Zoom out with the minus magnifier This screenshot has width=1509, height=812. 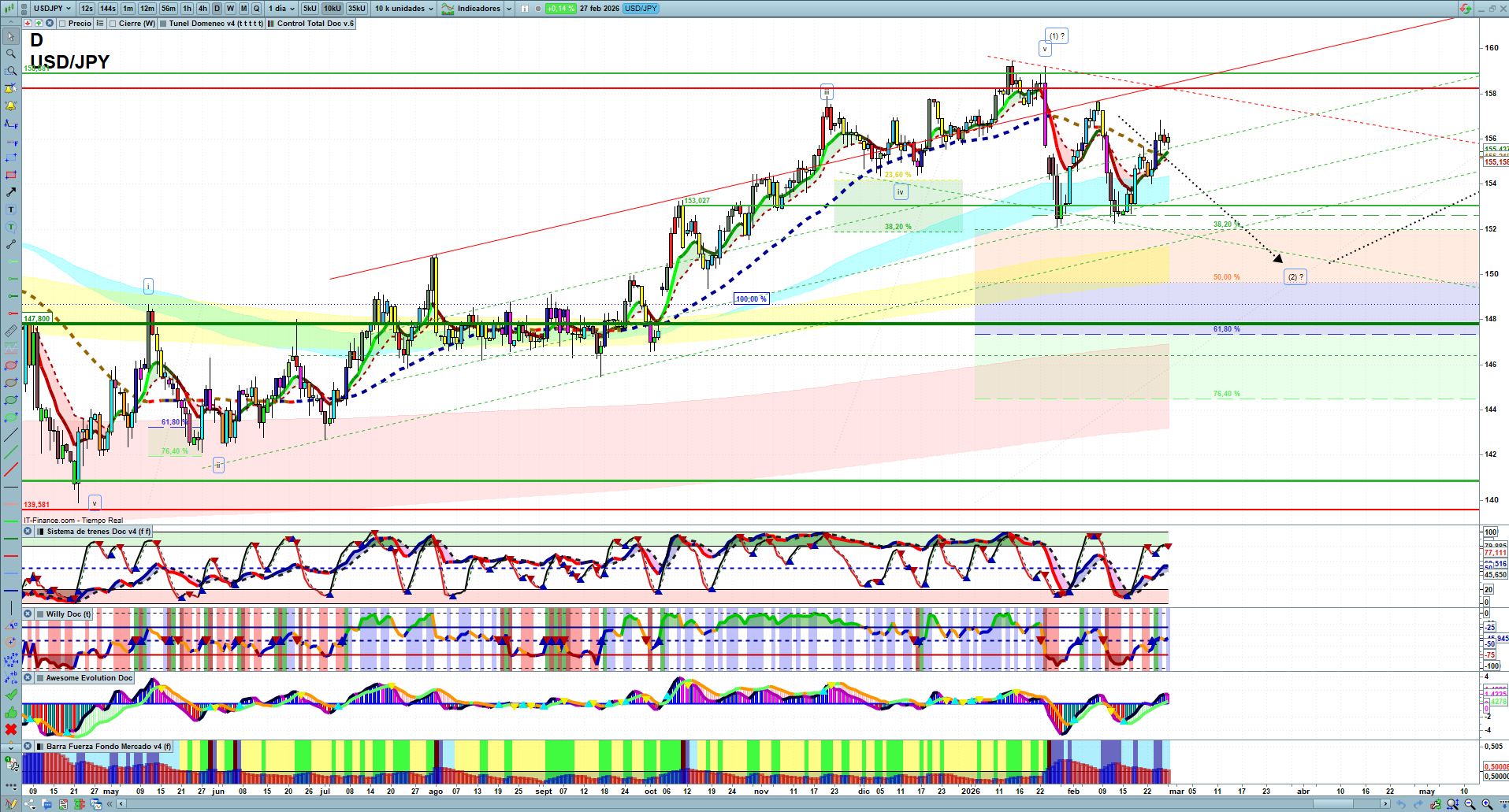pos(1470,804)
